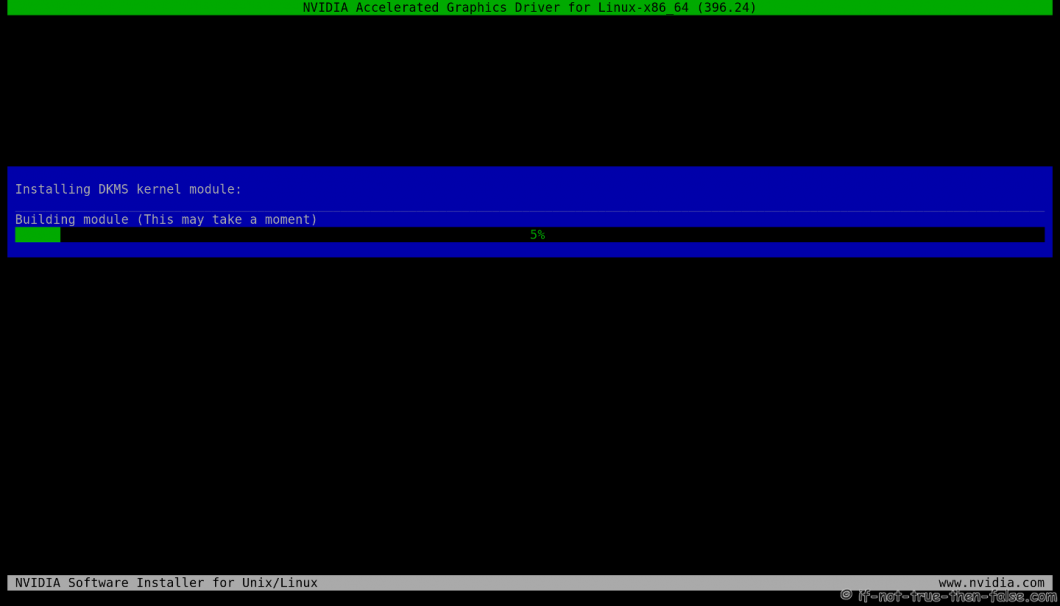Click the www.nvidia.com footer text

coord(991,583)
